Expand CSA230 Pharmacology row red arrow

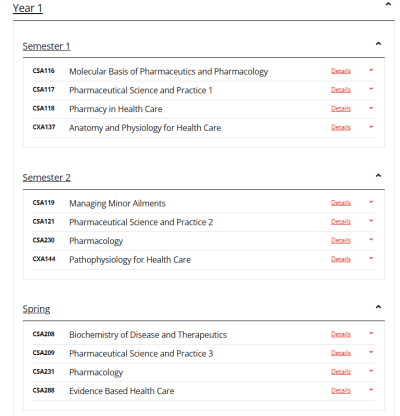point(371,240)
